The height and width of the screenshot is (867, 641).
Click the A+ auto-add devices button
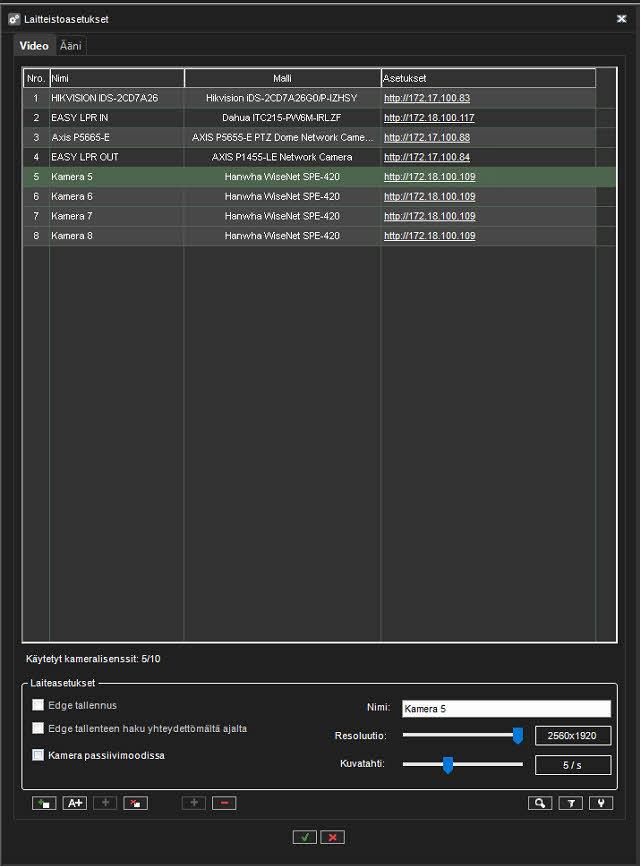click(75, 803)
